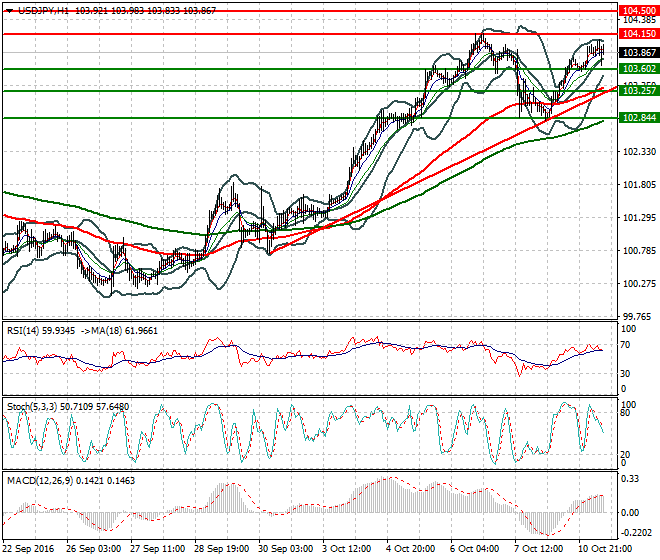Image resolution: width=660 pixels, height=560 pixels.
Task: Click the 4 Oct 20:00 time axis label
Action: [x=411, y=549]
